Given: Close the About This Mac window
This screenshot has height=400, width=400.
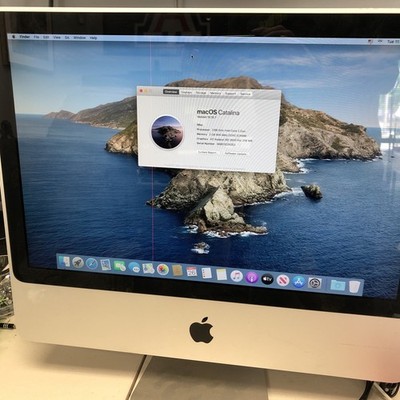Looking at the screenshot, I should (x=141, y=90).
